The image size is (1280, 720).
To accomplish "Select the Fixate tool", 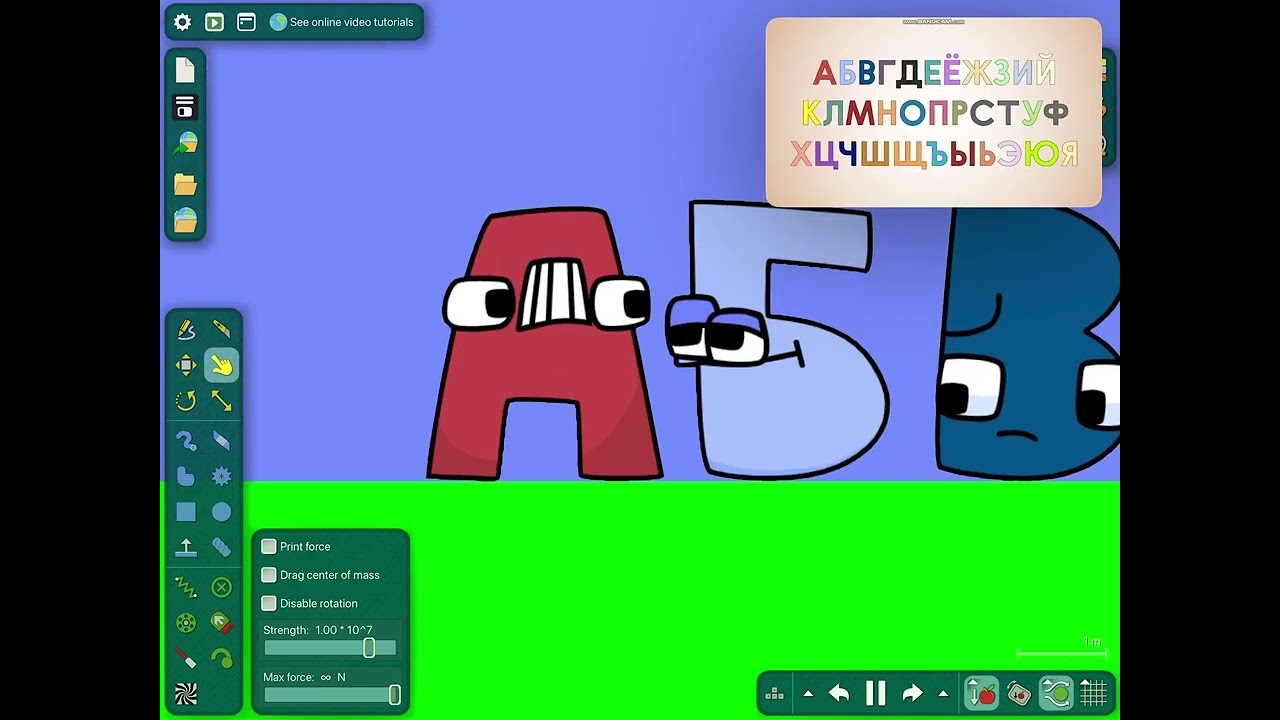I will [x=221, y=587].
